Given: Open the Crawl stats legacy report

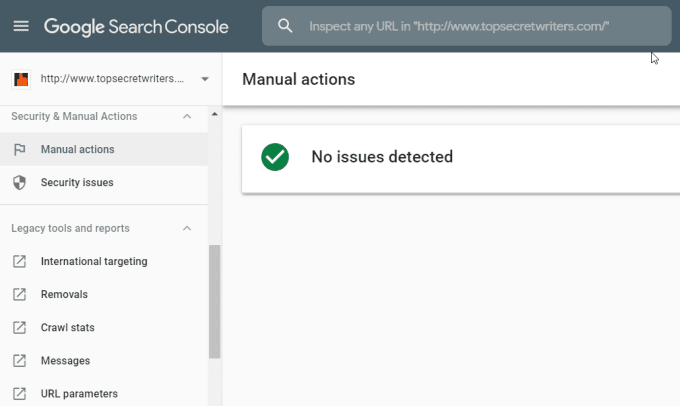Looking at the screenshot, I should coord(68,328).
